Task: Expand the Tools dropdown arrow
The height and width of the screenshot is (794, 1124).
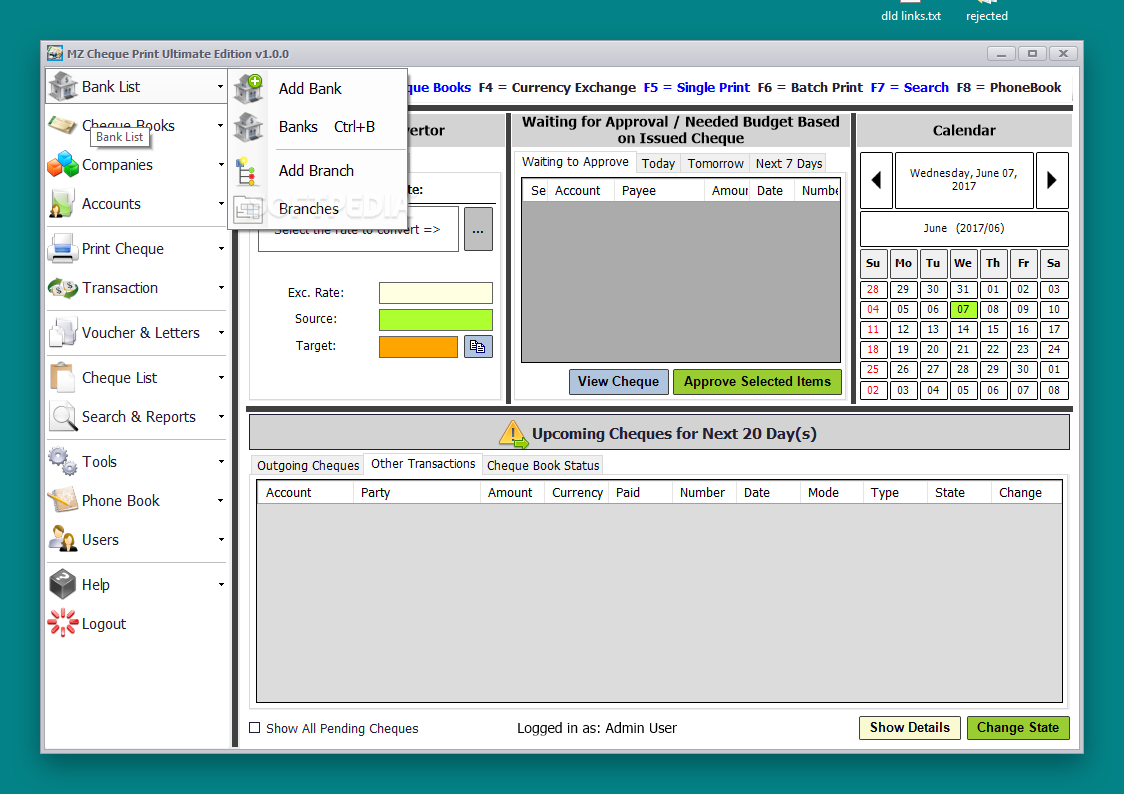Action: click(221, 461)
